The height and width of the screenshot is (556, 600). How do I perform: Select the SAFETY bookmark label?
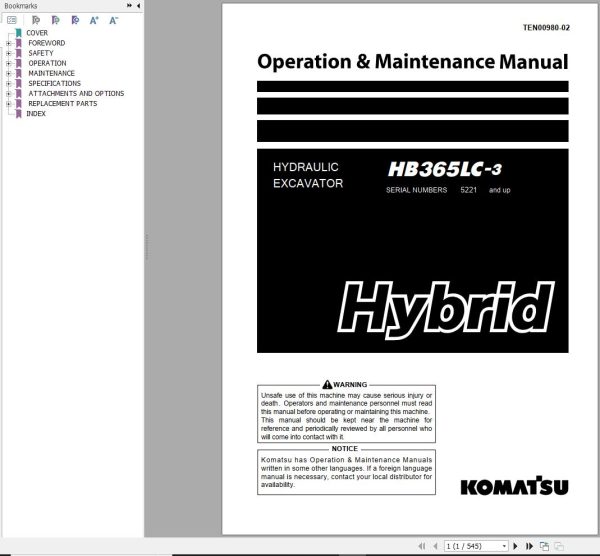click(x=41, y=53)
